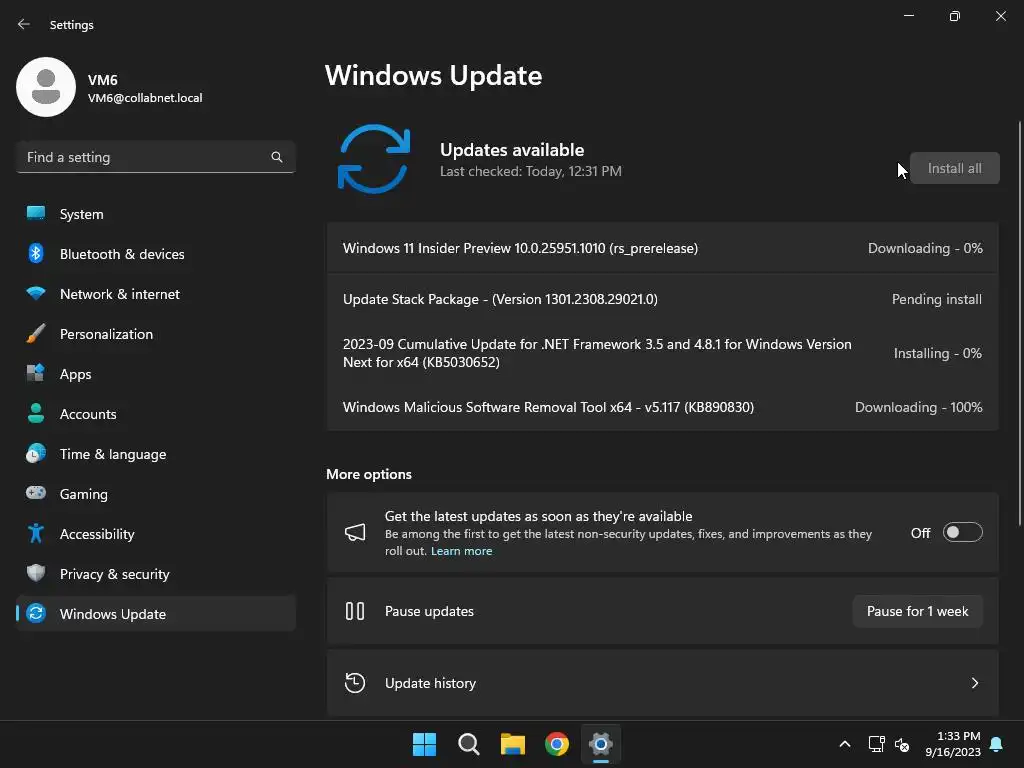Open the Learn more link

[461, 551]
